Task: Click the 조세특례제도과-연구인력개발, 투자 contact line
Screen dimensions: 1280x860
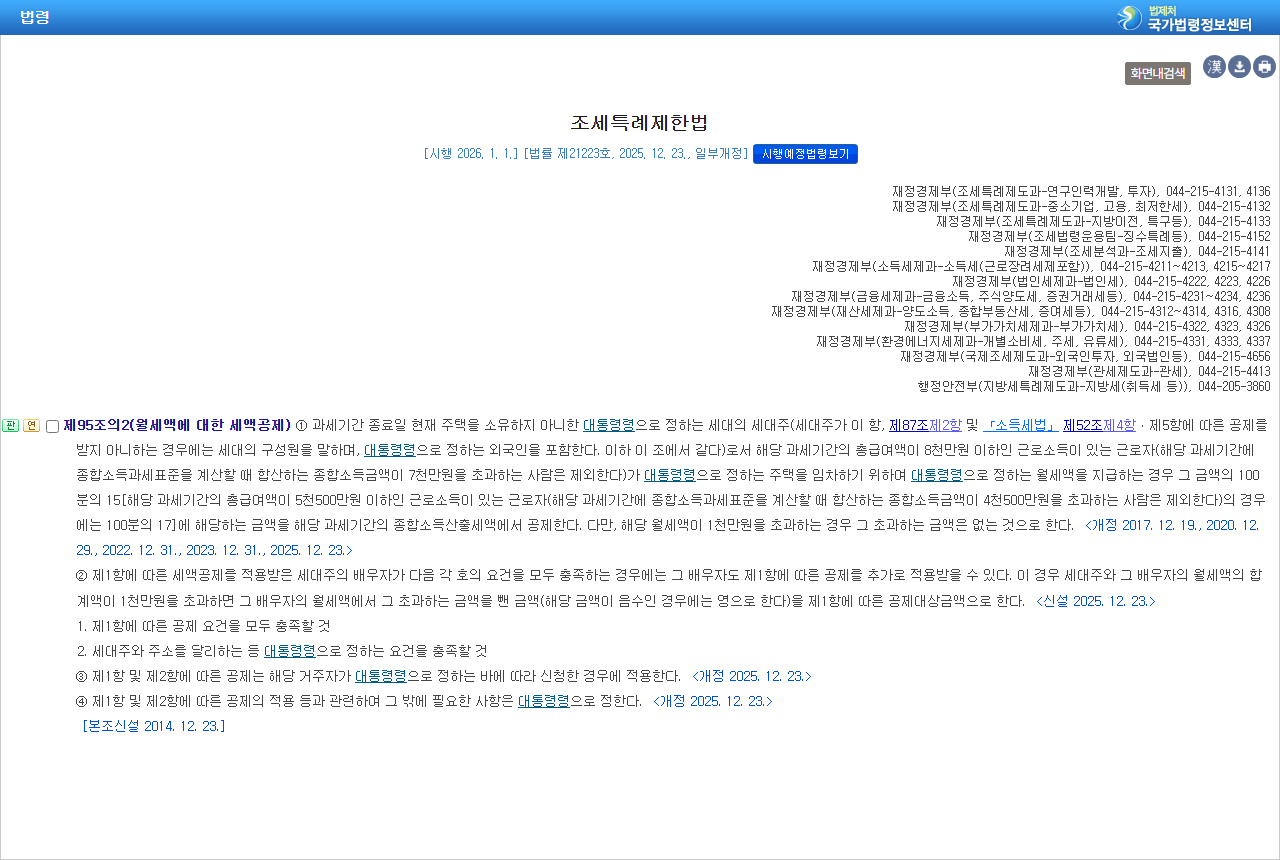Action: 1081,191
